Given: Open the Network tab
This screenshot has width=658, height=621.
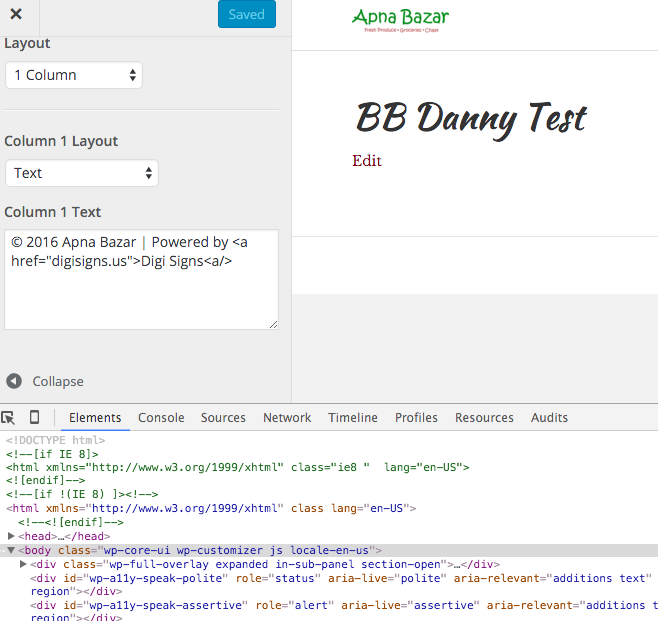Looking at the screenshot, I should (x=287, y=418).
